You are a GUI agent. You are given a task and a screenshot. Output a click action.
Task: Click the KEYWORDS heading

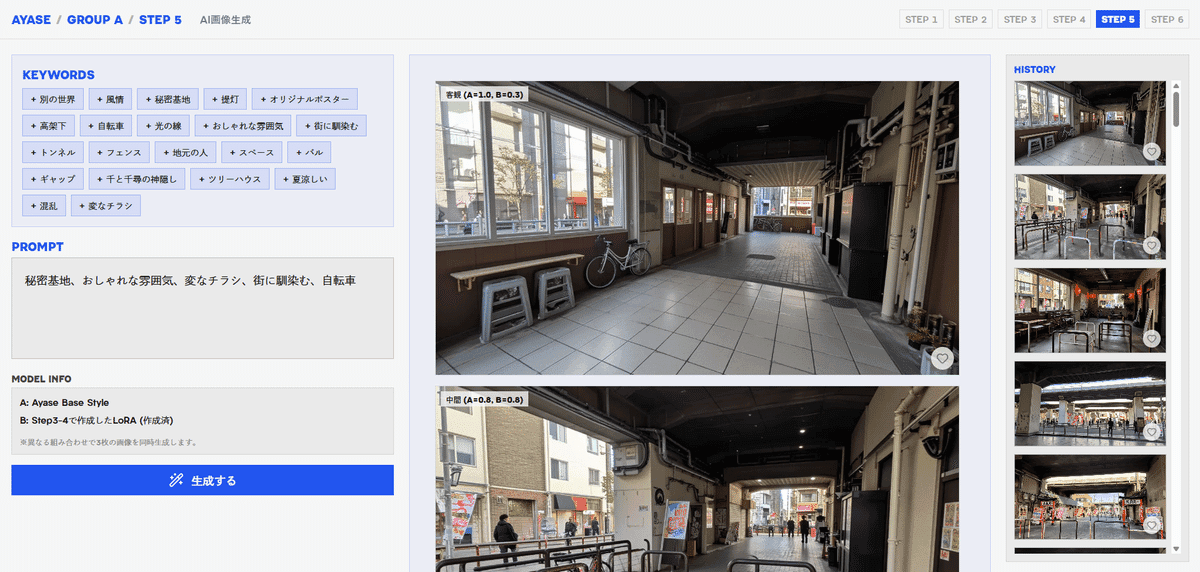point(58,75)
